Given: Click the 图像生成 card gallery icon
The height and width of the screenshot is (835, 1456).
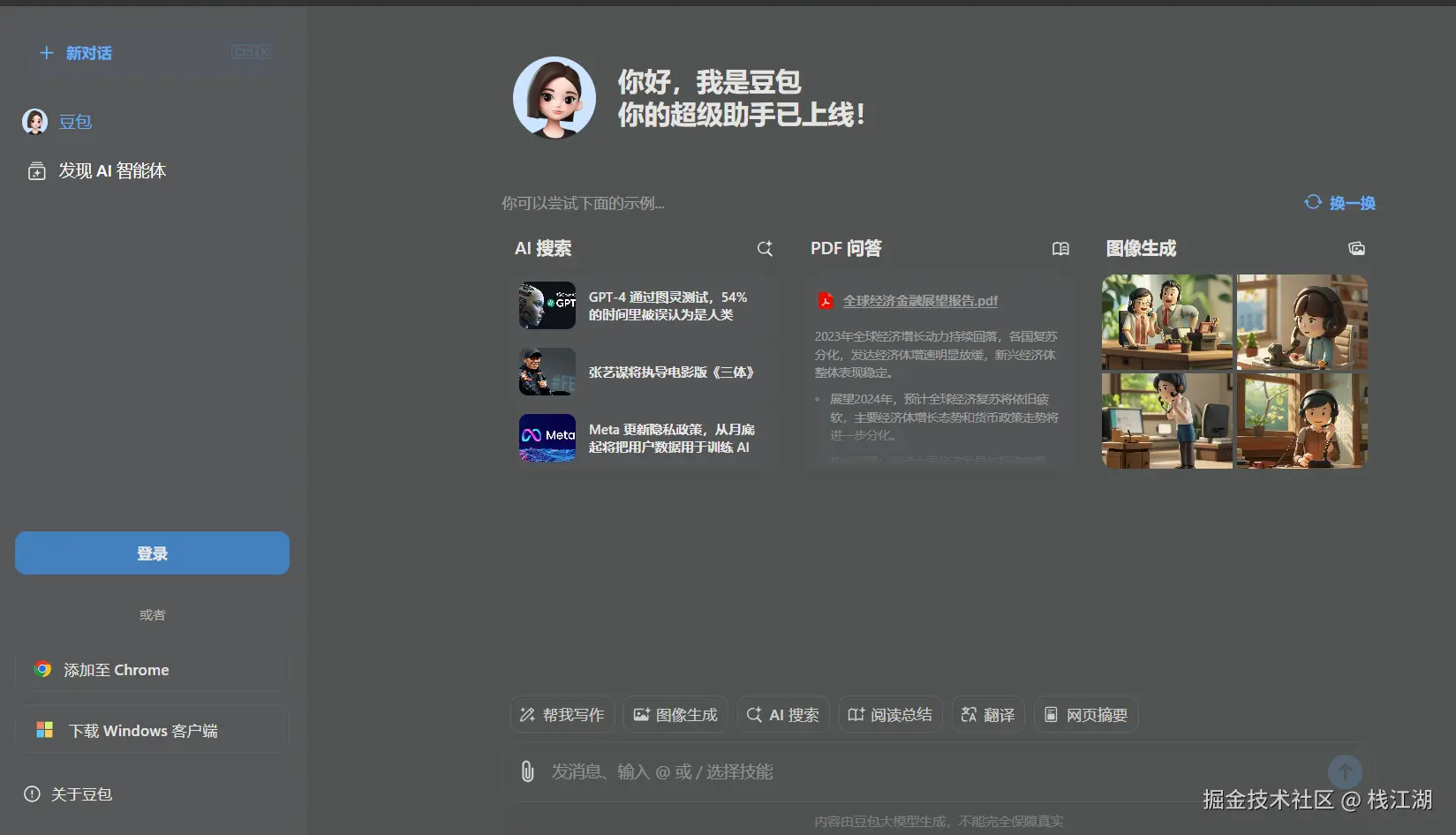Looking at the screenshot, I should click(x=1357, y=249).
